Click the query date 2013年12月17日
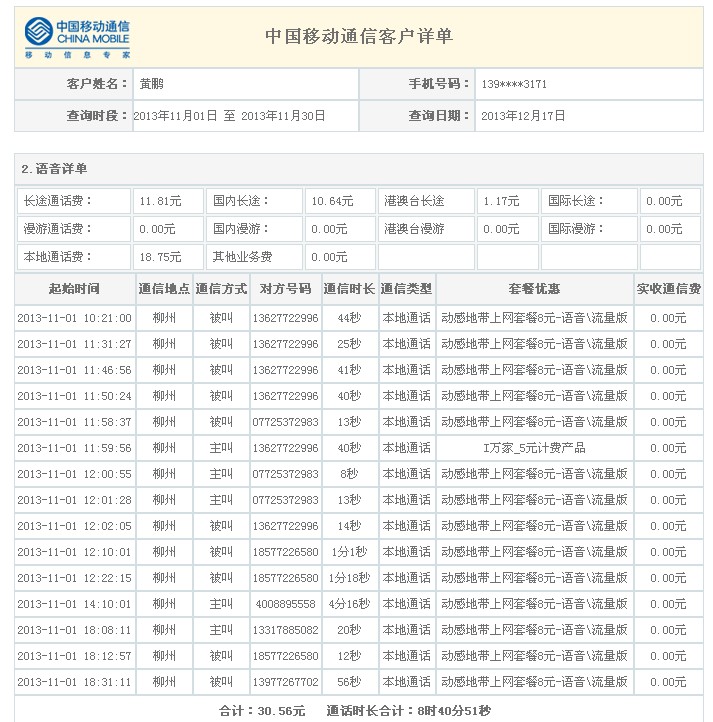The width and height of the screenshot is (713, 722). click(523, 116)
